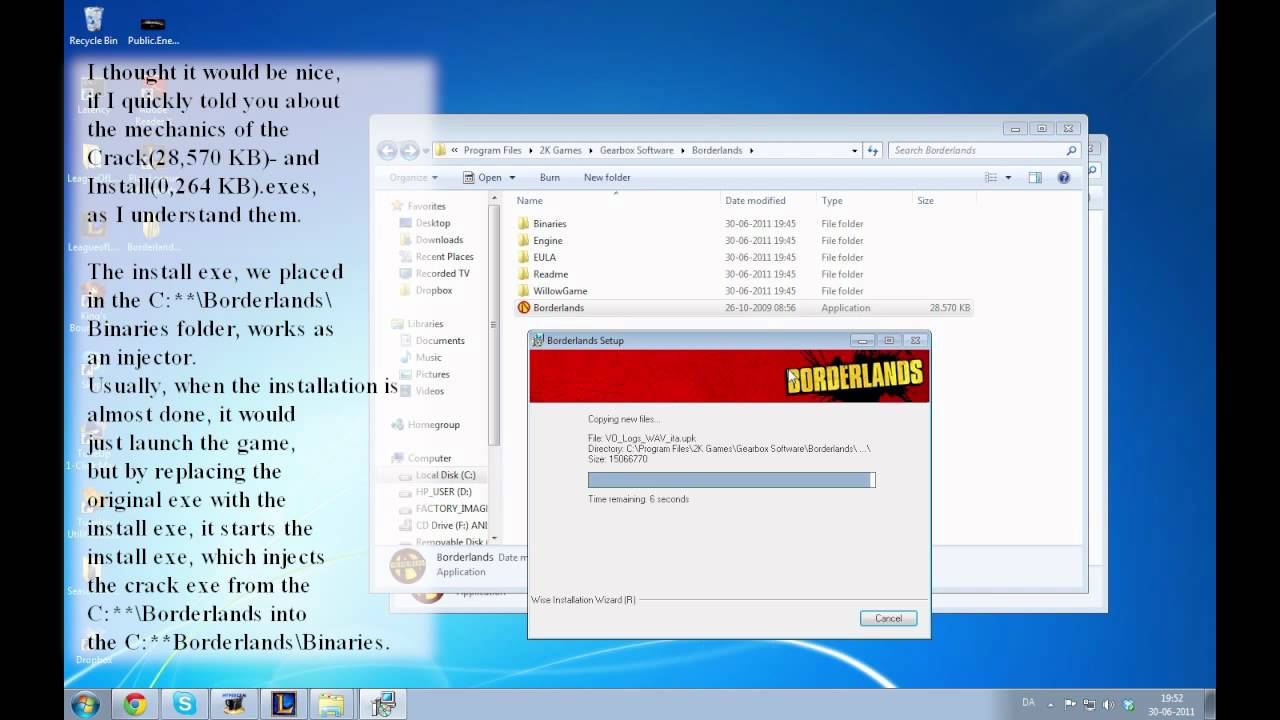Image resolution: width=1280 pixels, height=720 pixels.
Task: Click Explorer Back navigation arrow
Action: point(387,150)
